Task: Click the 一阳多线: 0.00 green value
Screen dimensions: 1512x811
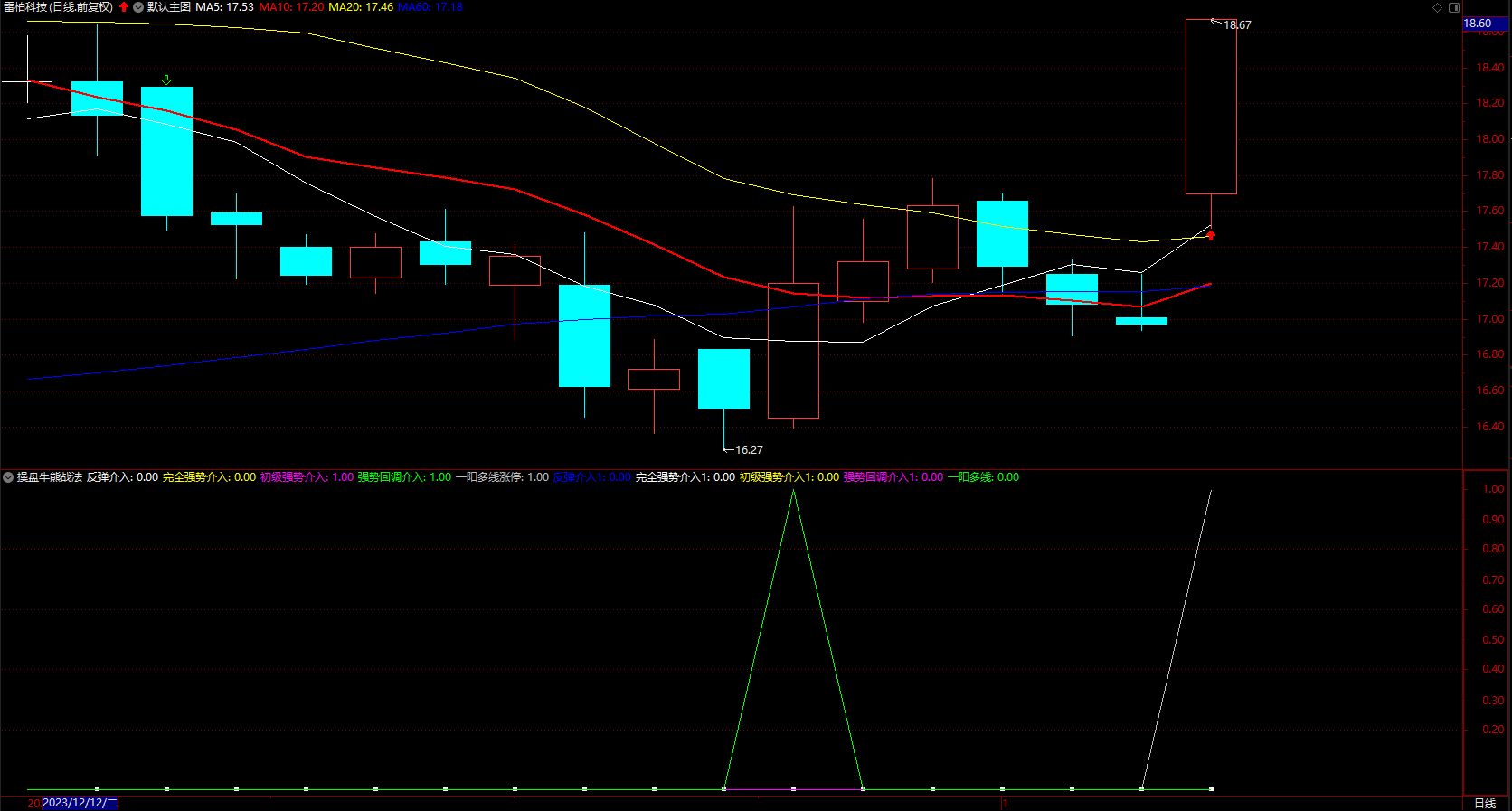Action: click(x=983, y=477)
